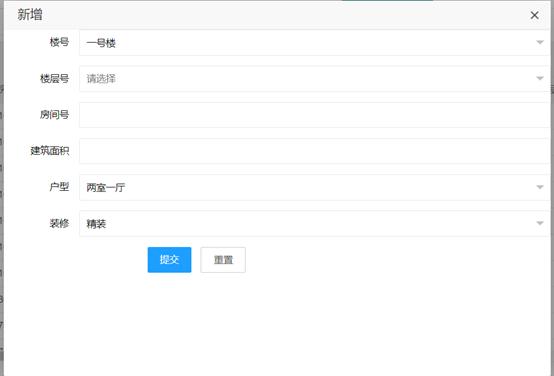Click the 楼层号 field label
554x376 pixels.
(54, 78)
